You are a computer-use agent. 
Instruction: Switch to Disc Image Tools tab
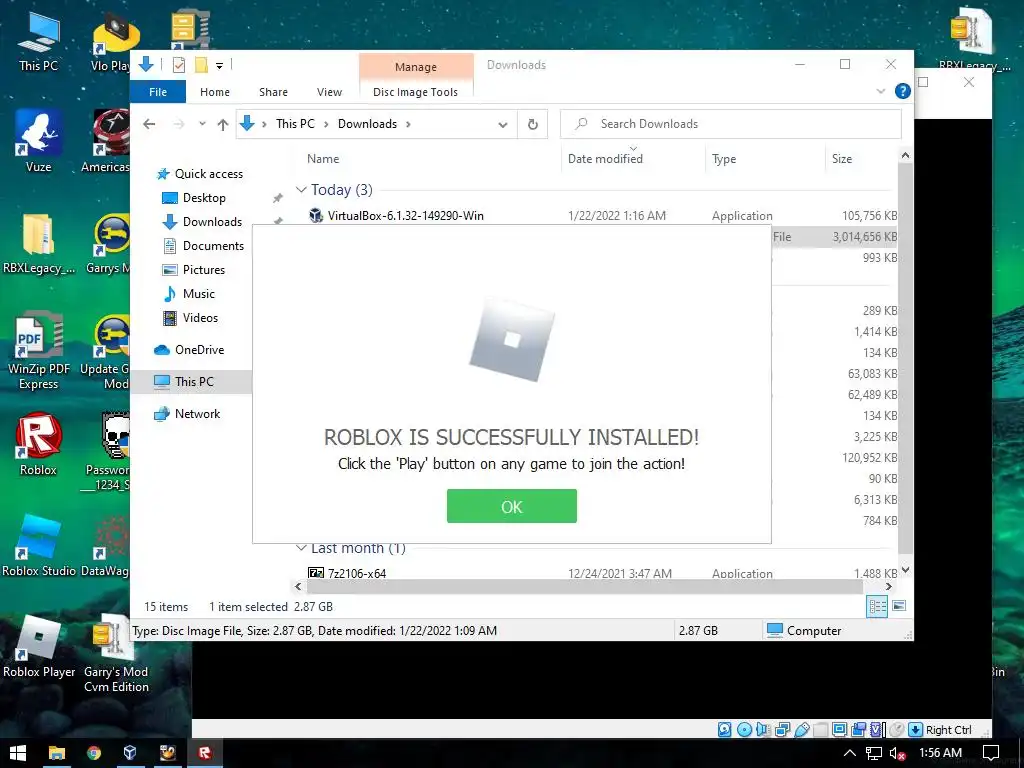tap(415, 92)
